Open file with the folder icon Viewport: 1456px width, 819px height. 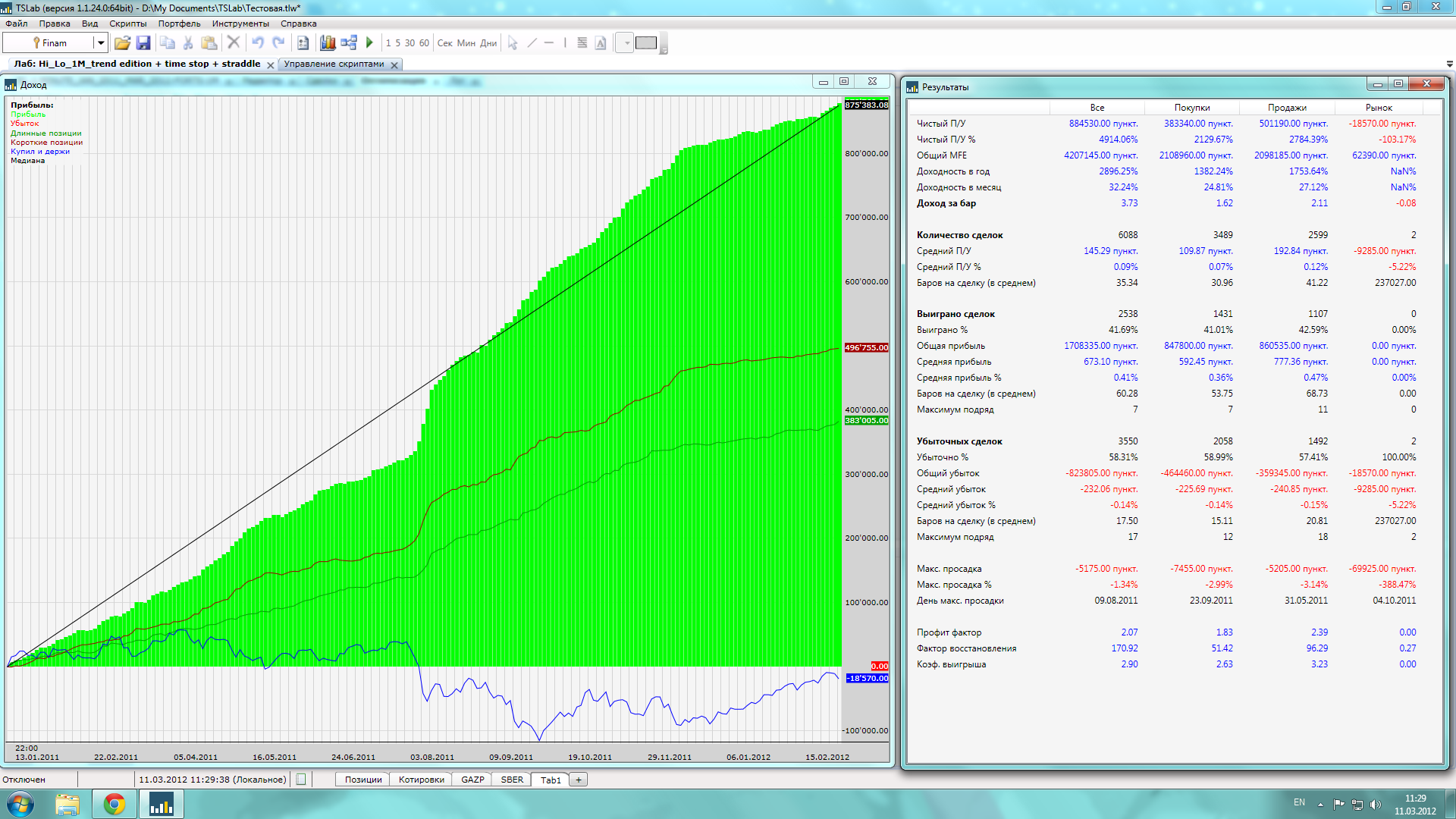122,43
